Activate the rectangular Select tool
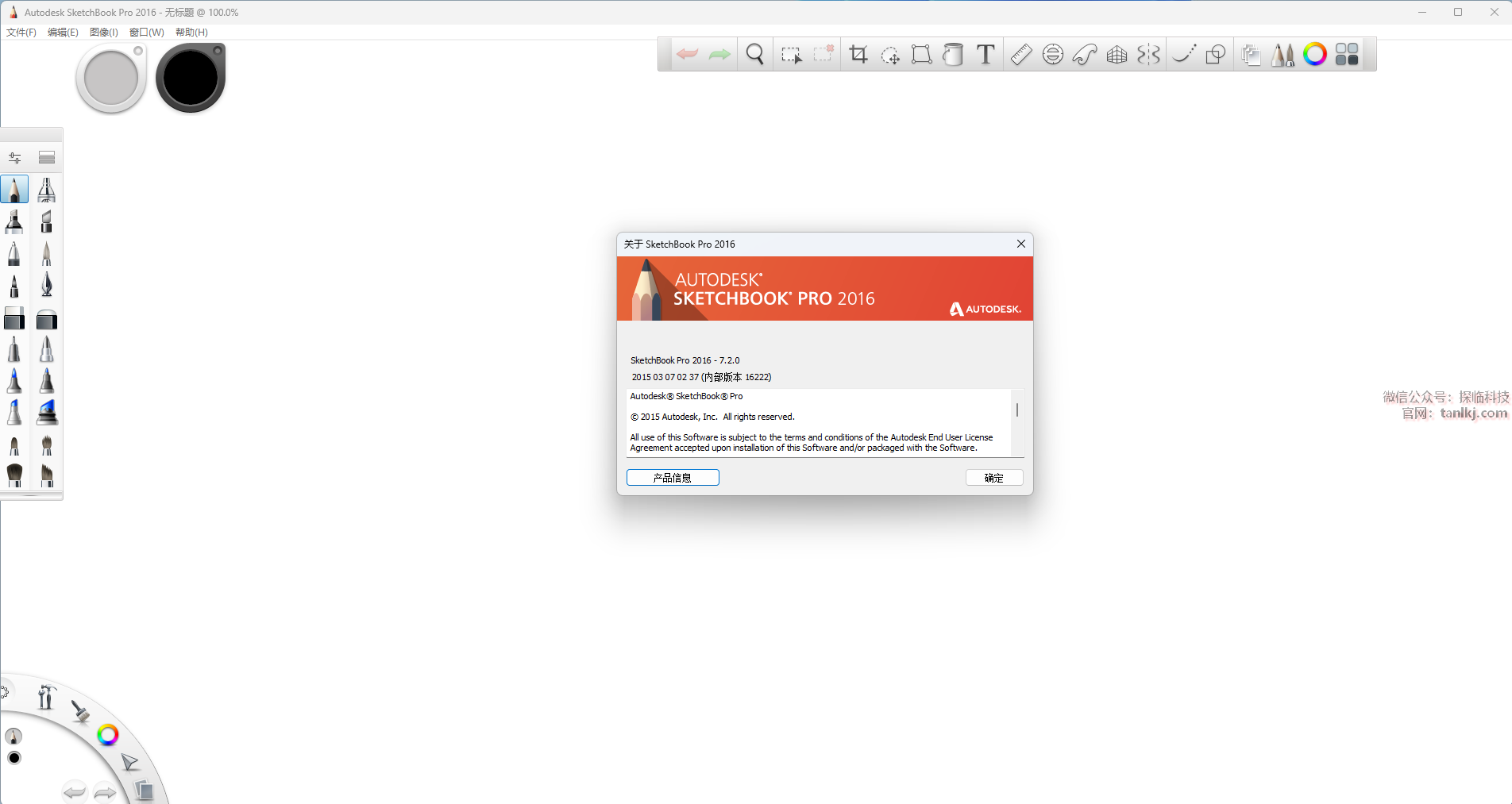The height and width of the screenshot is (804, 1512). pos(791,54)
